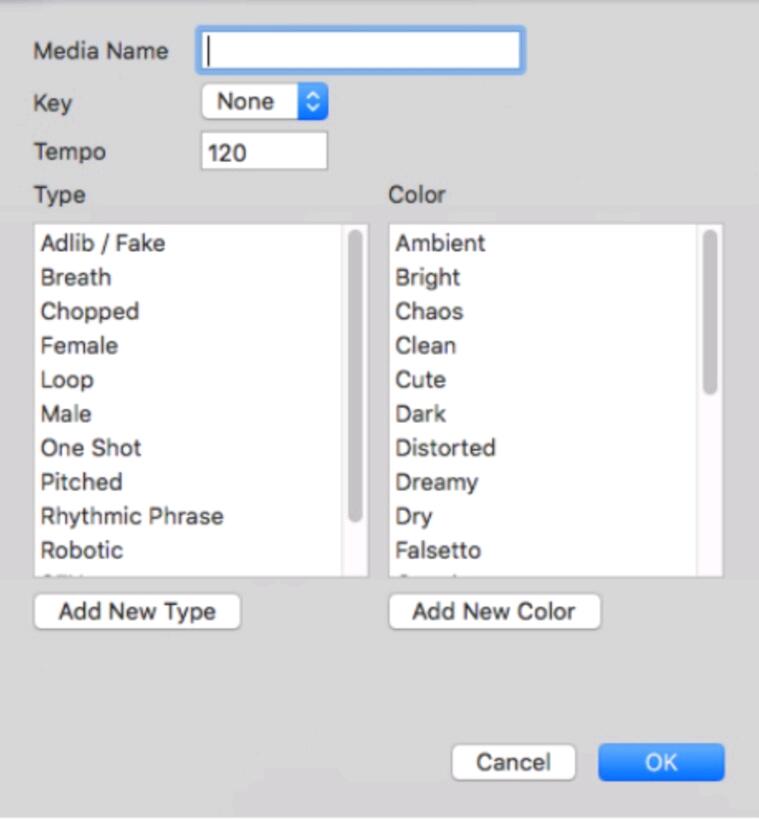Screen dimensions: 759x820
Task: Select 'Distorted' from Color list
Action: pos(445,448)
